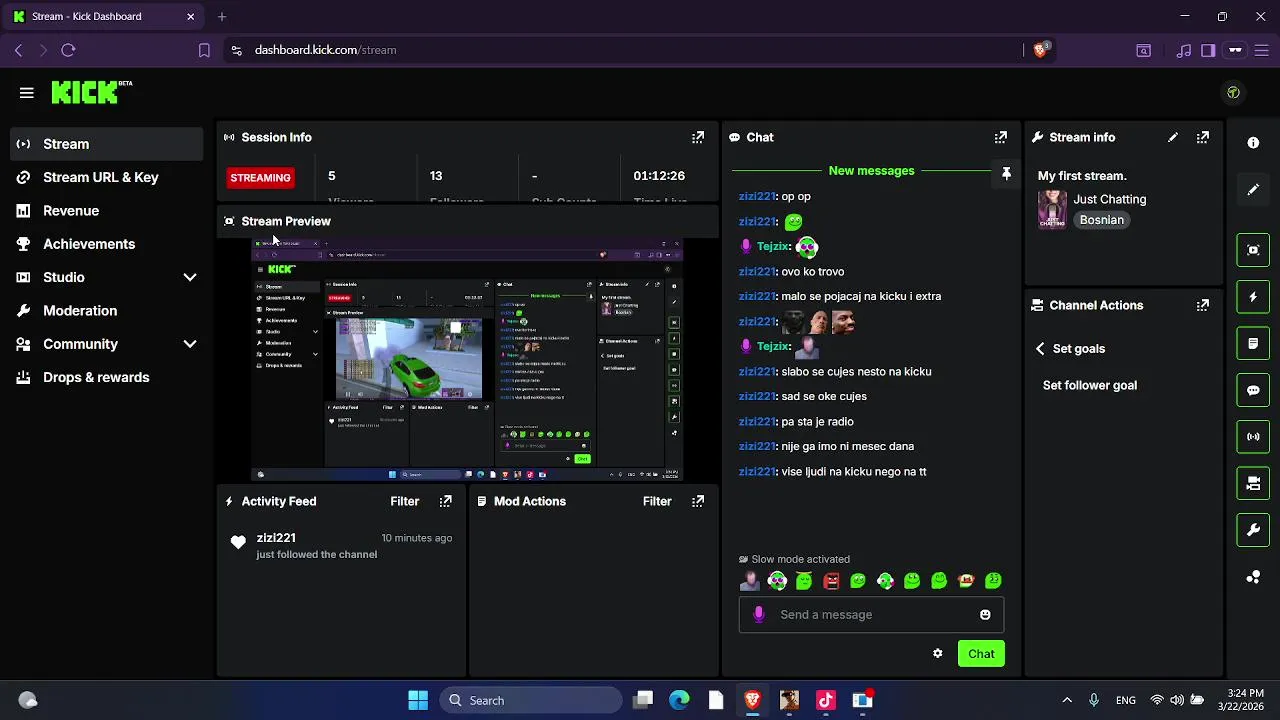Click the Just Chatting category thumbnail
Viewport: 1280px width, 720px height.
point(1052,209)
